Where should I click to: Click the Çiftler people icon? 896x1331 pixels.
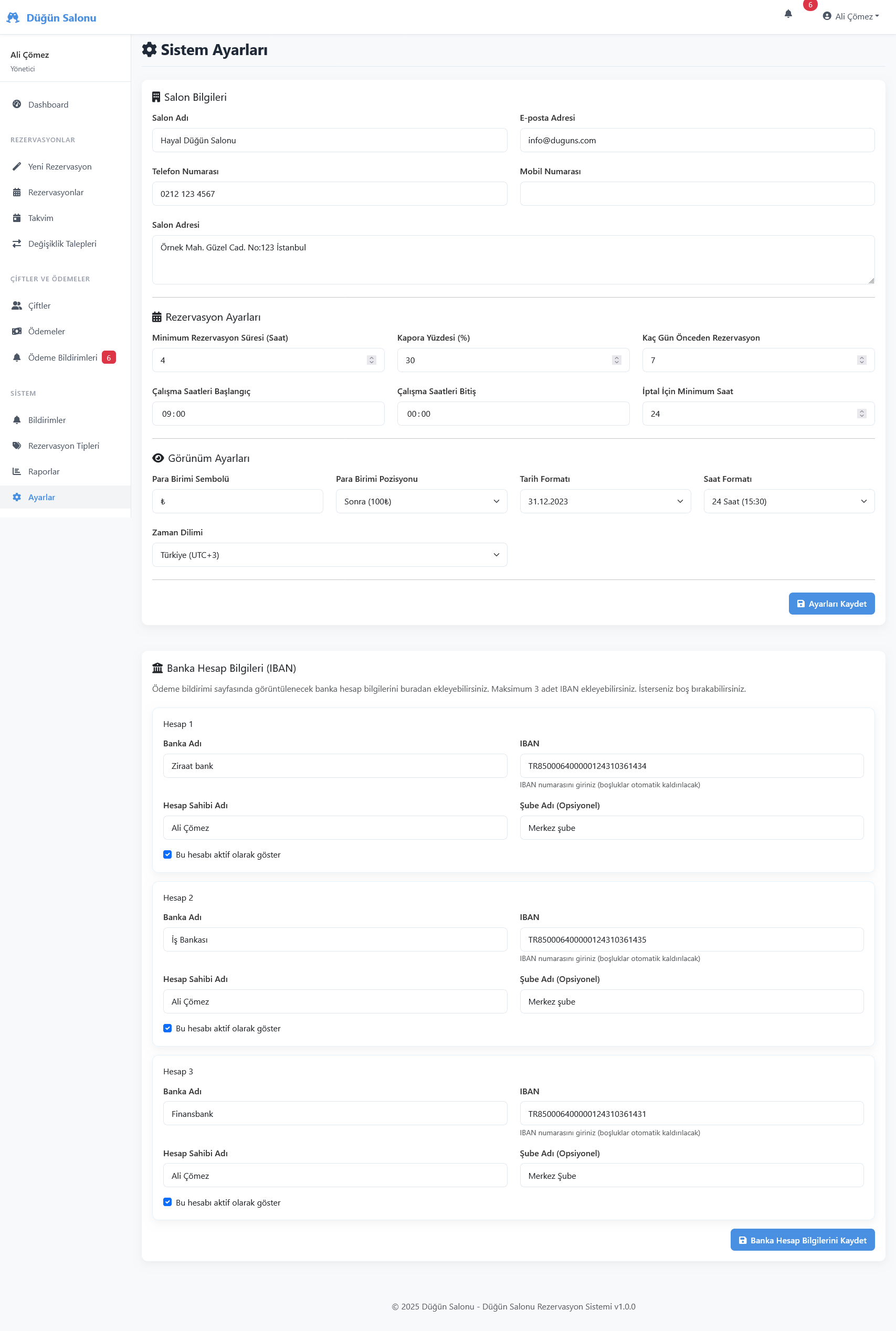pyautogui.click(x=17, y=305)
